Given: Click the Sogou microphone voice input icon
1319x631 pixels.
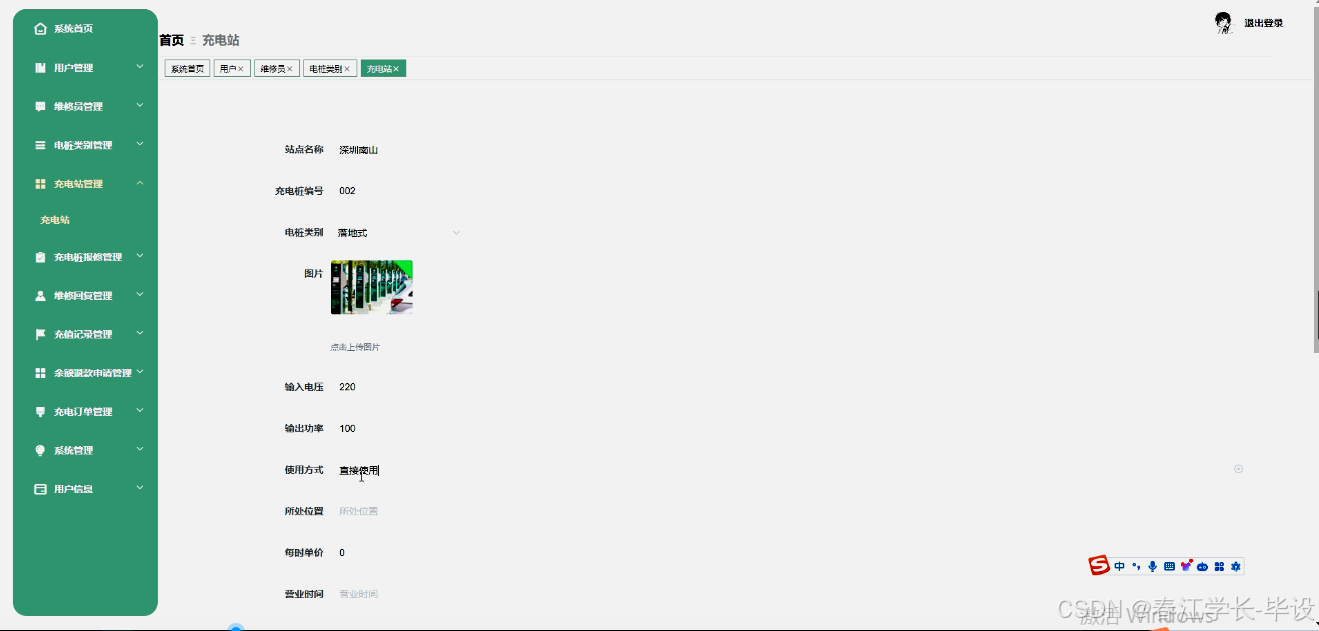Looking at the screenshot, I should [x=1152, y=566].
